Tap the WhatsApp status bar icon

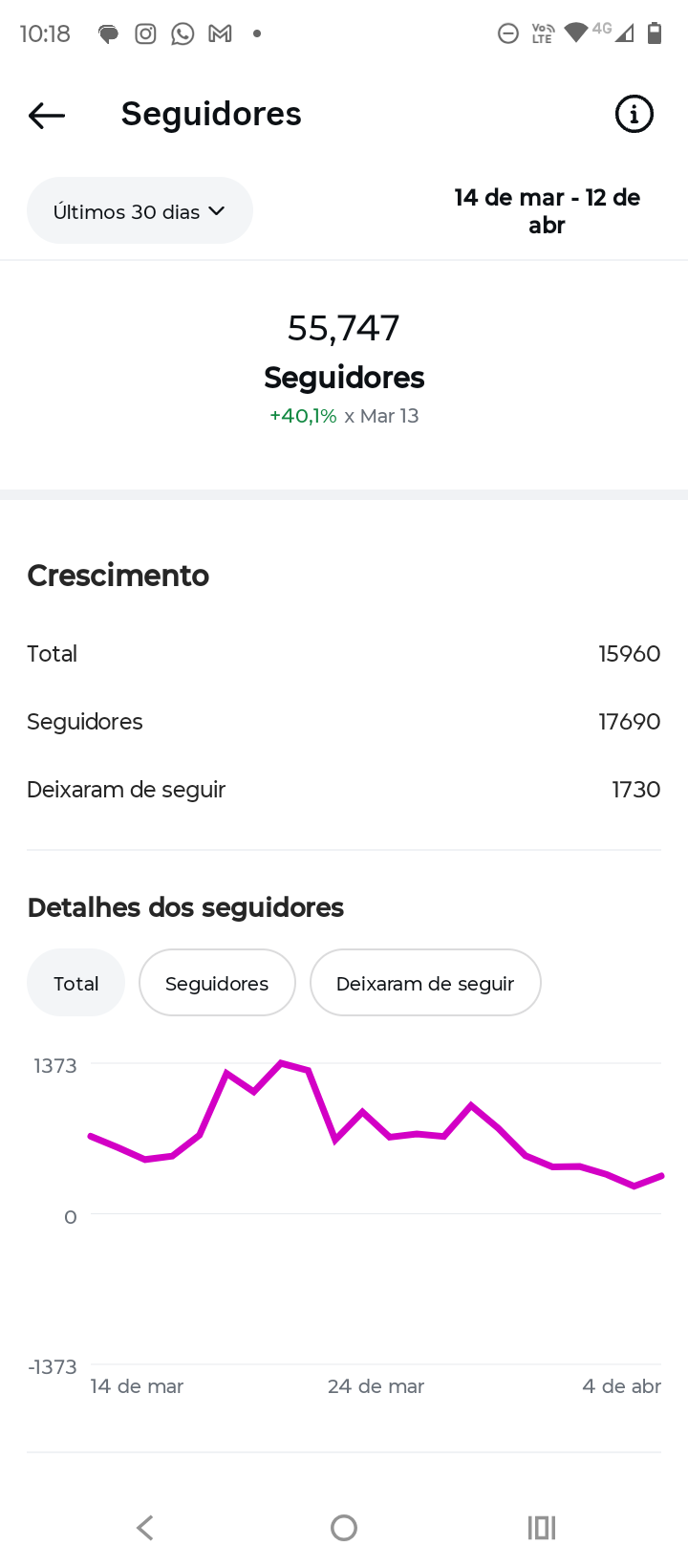[183, 34]
